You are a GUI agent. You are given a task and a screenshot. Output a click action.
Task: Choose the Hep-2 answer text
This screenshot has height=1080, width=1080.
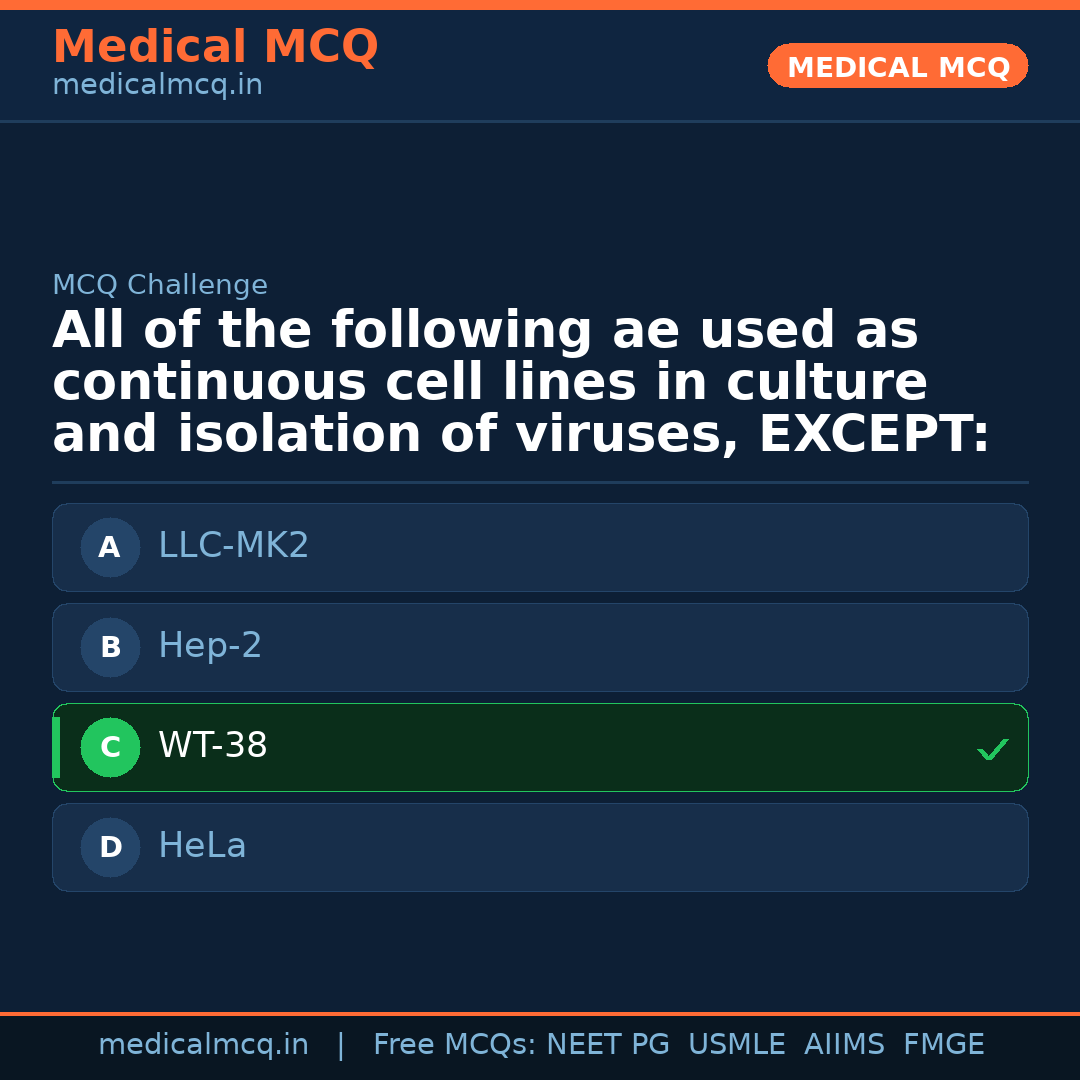[210, 646]
